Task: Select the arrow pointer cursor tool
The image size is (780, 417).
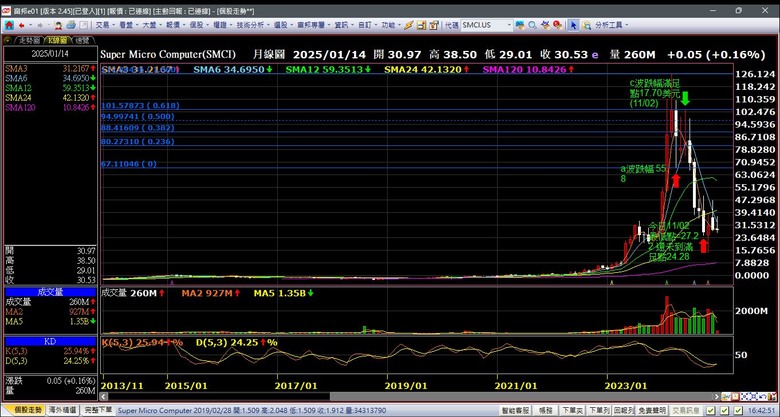Action: 574,25
